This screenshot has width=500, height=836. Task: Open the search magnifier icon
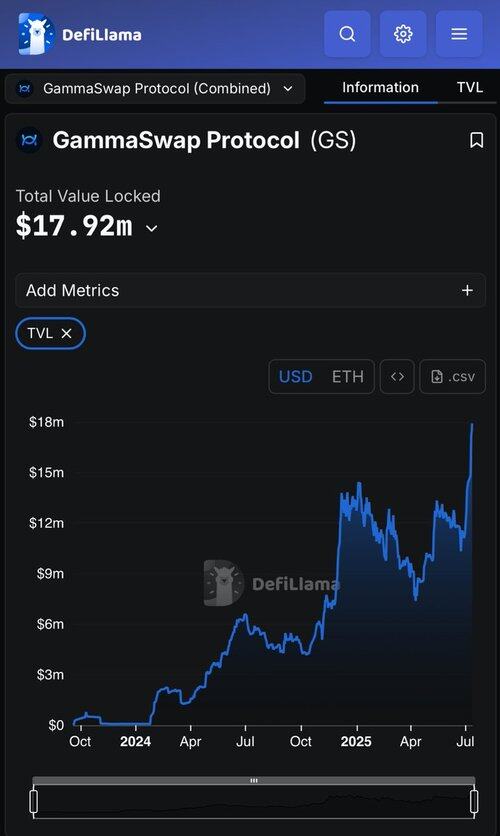347,34
